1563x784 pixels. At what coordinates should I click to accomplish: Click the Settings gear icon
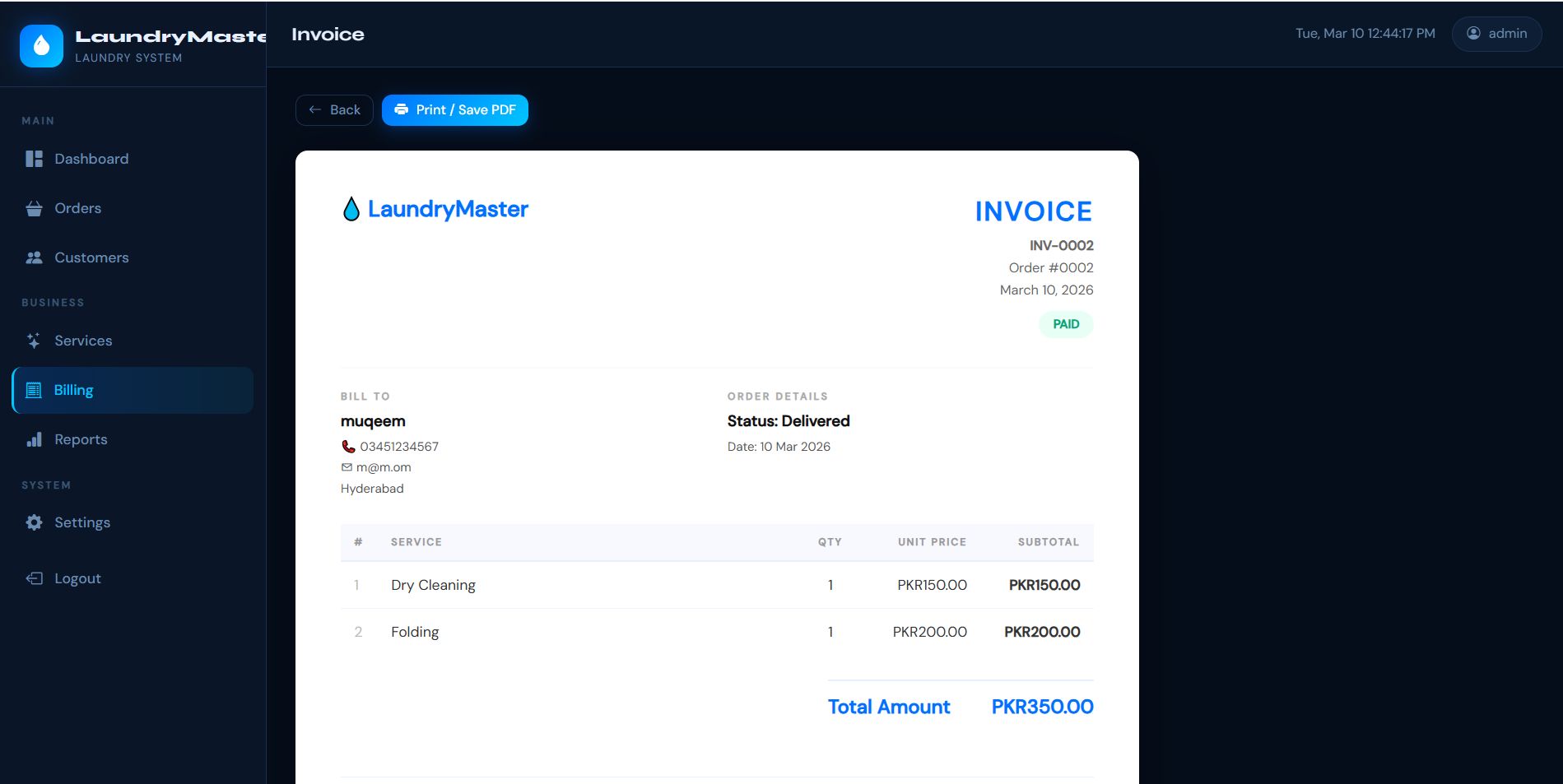pyautogui.click(x=34, y=522)
